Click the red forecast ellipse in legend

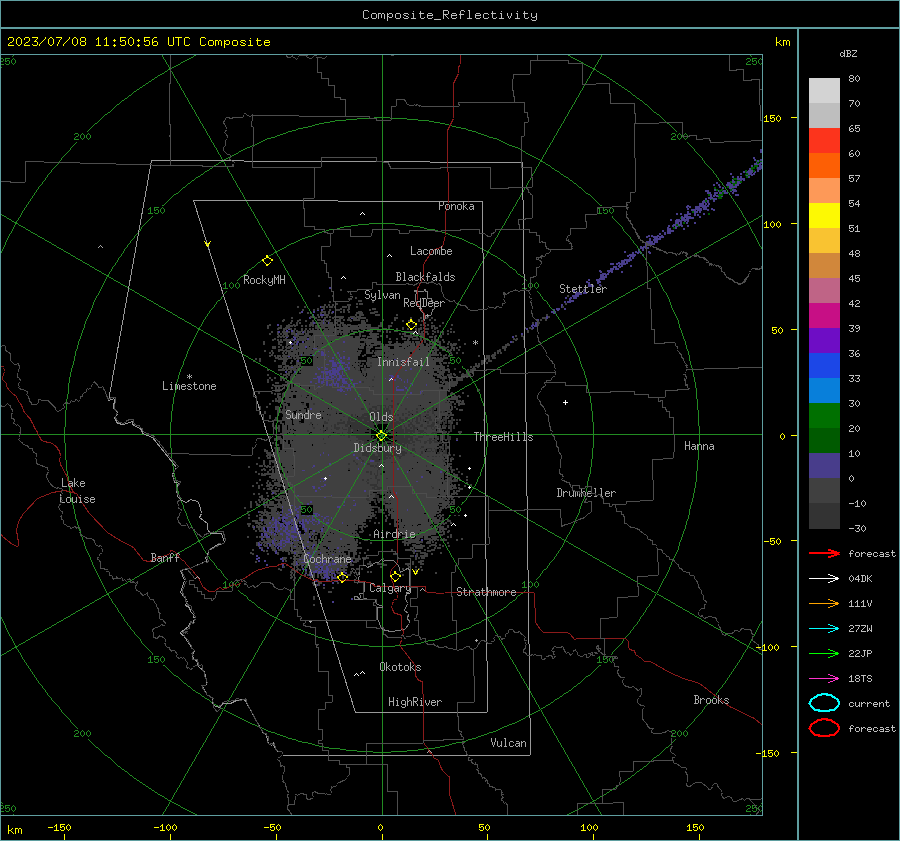coord(824,728)
